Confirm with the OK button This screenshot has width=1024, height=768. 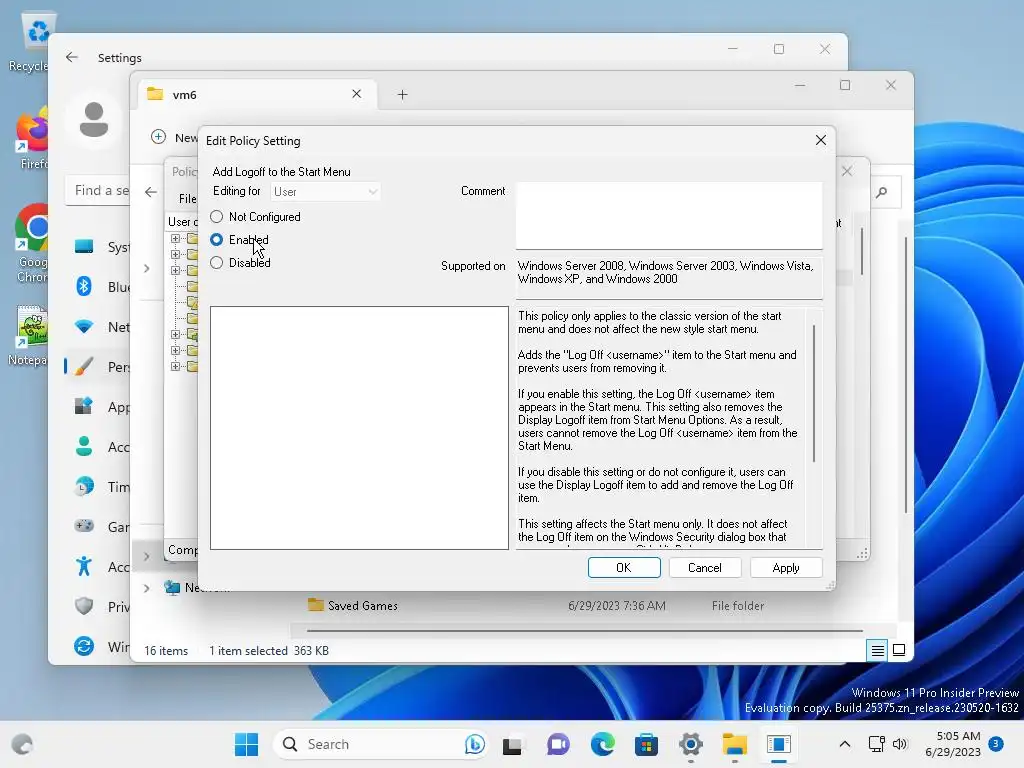624,568
